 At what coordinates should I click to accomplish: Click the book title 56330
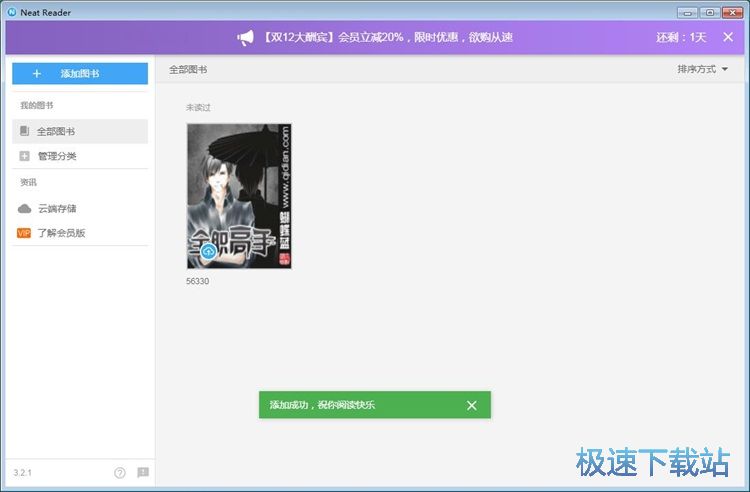(198, 281)
